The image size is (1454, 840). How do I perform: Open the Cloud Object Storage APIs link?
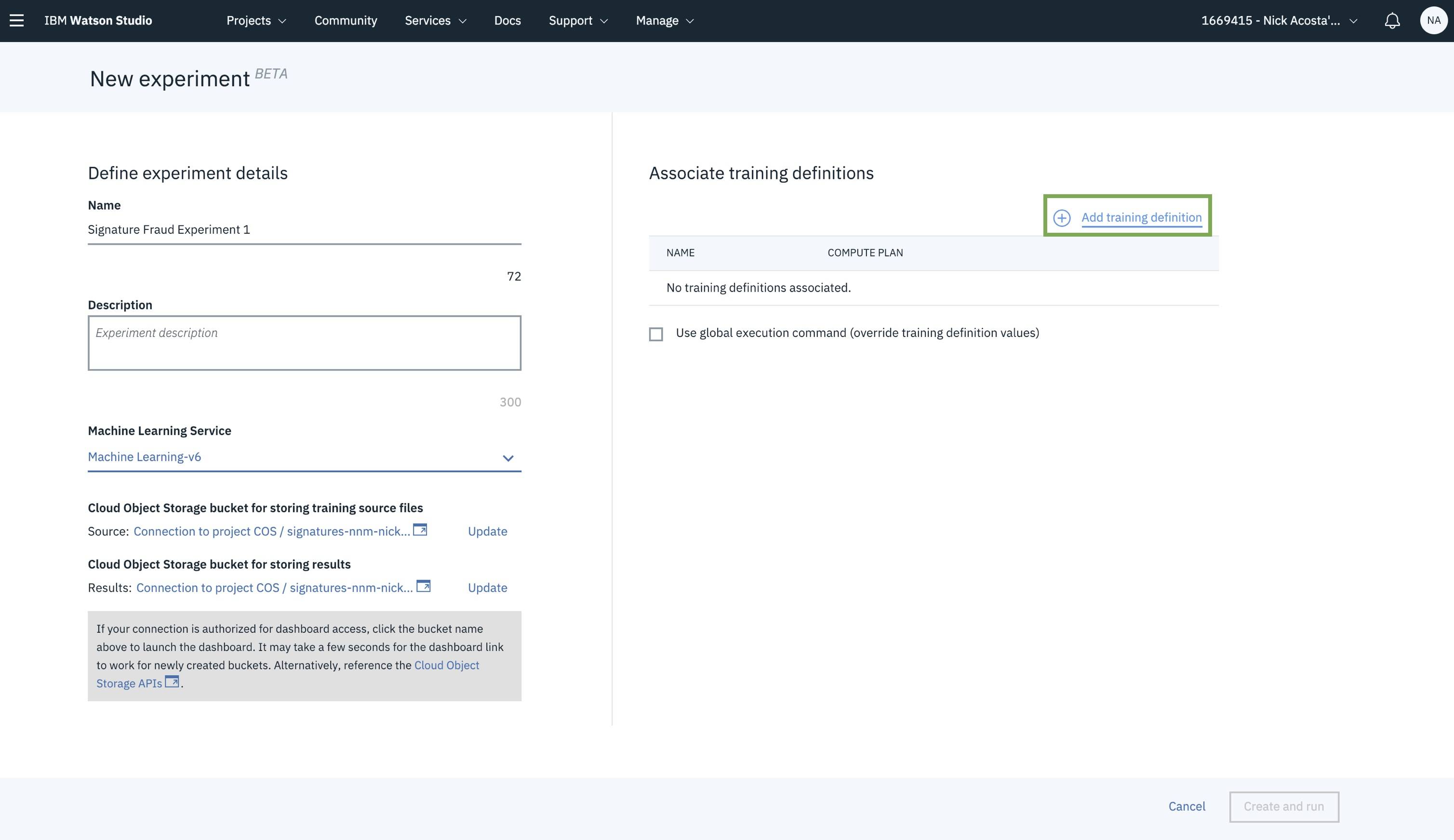(x=288, y=674)
